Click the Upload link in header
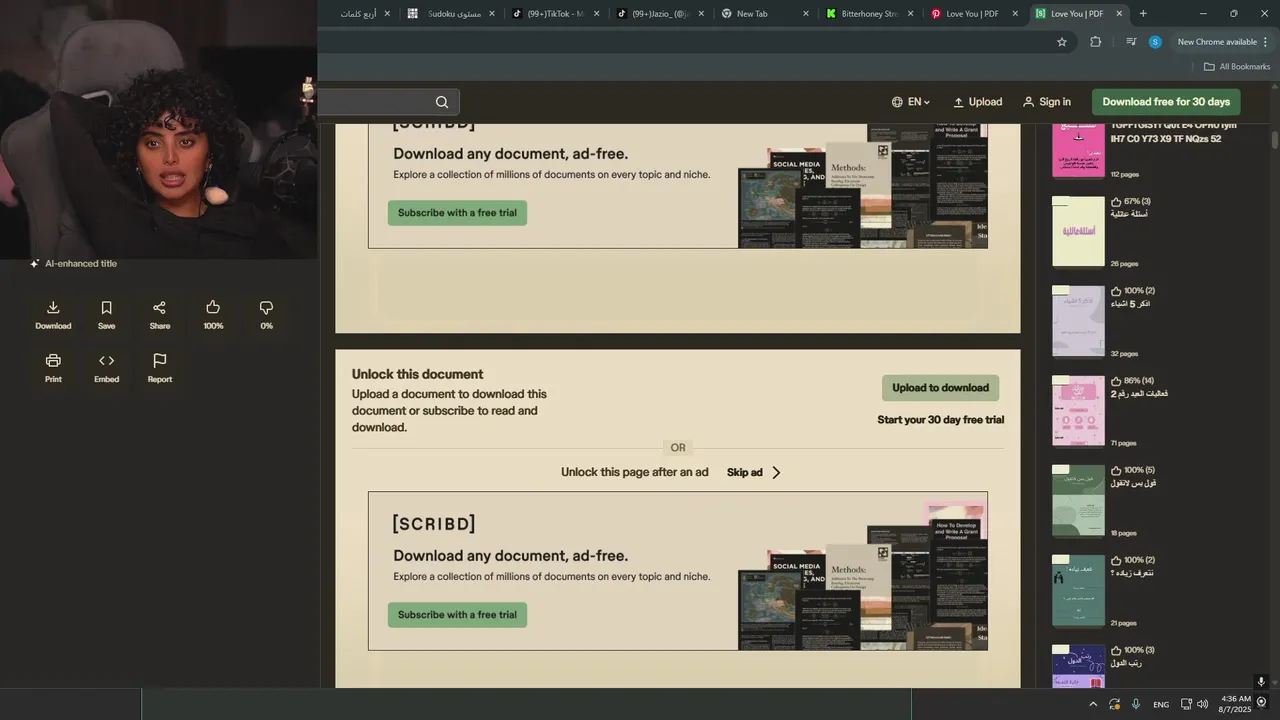The width and height of the screenshot is (1280, 720). [977, 102]
